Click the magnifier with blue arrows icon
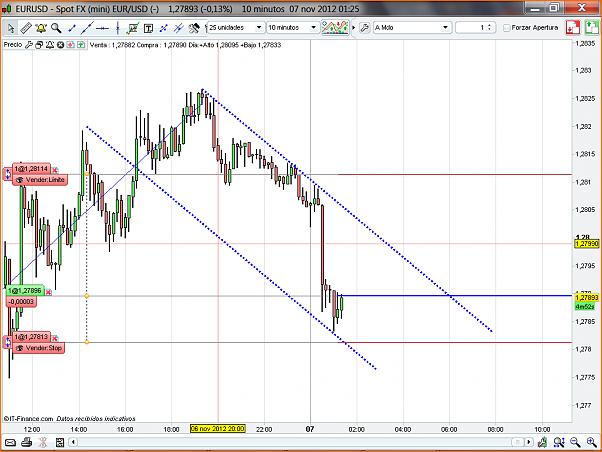This screenshot has width=602, height=452. [x=559, y=442]
